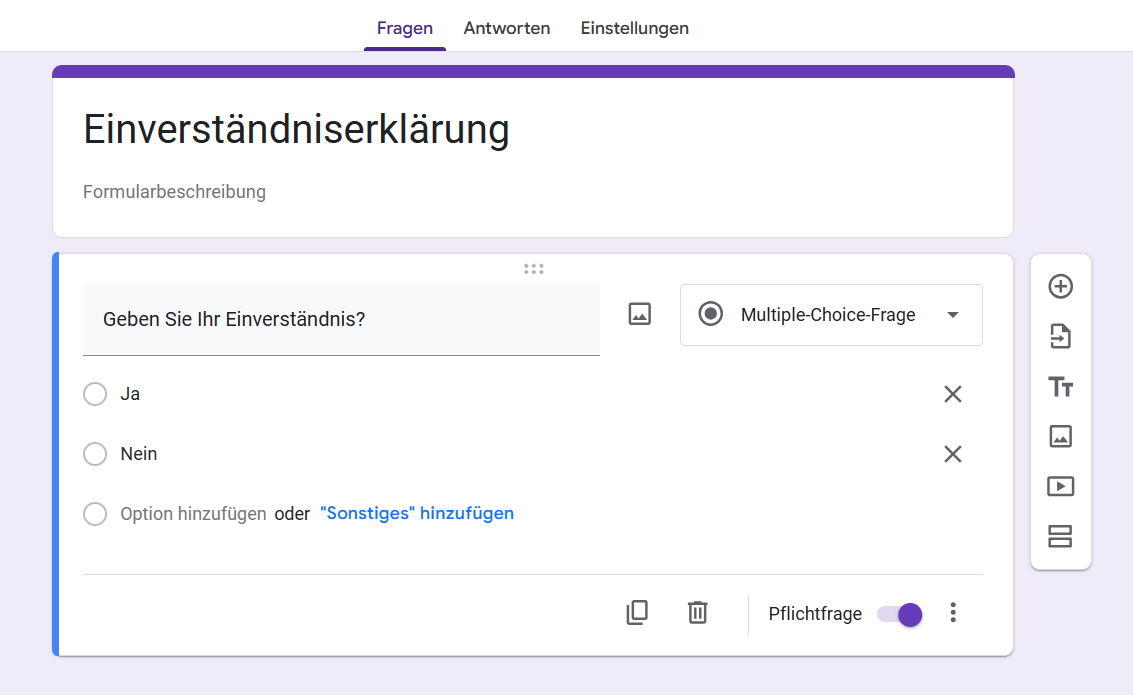Select the radio button next to Nein

point(95,454)
